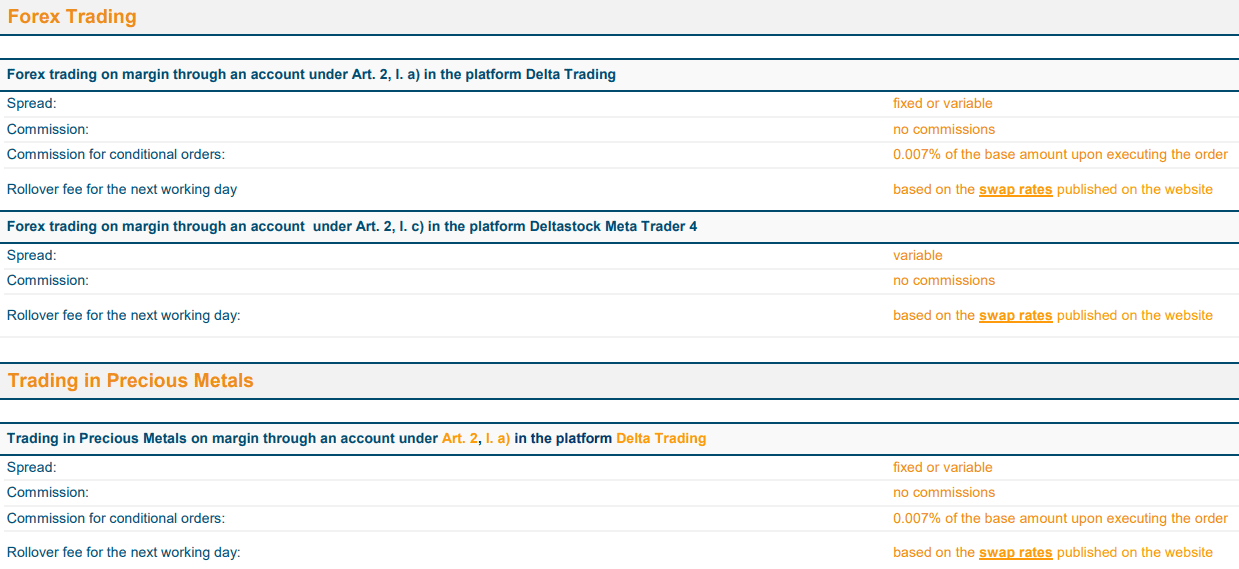Viewport: 1239px width, 569px height.
Task: Click 'Commission for conditional orders:' in Forex Delta Trading section
Action: (116, 154)
